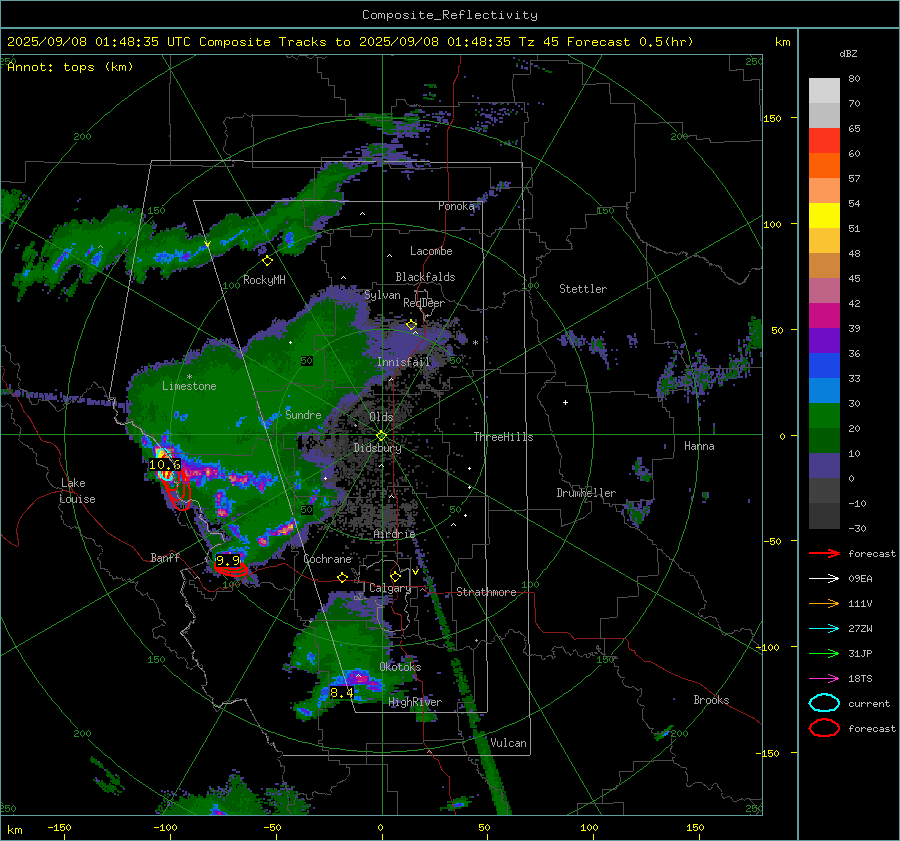Click the Innisfail map label

pos(404,362)
